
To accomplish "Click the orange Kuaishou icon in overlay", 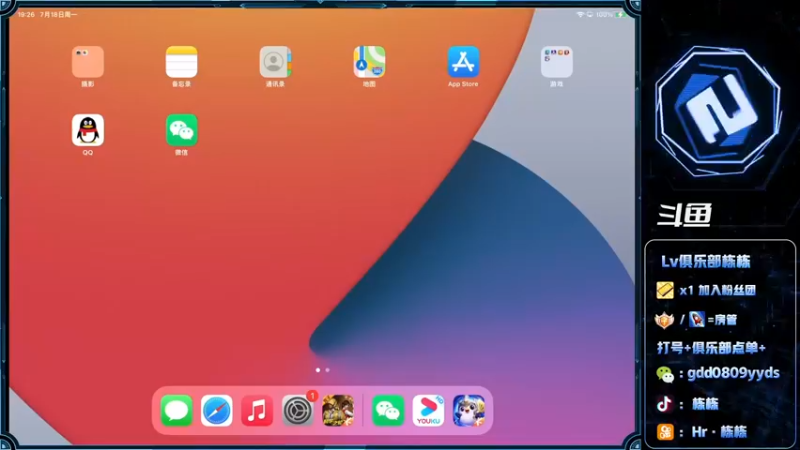I will point(665,432).
